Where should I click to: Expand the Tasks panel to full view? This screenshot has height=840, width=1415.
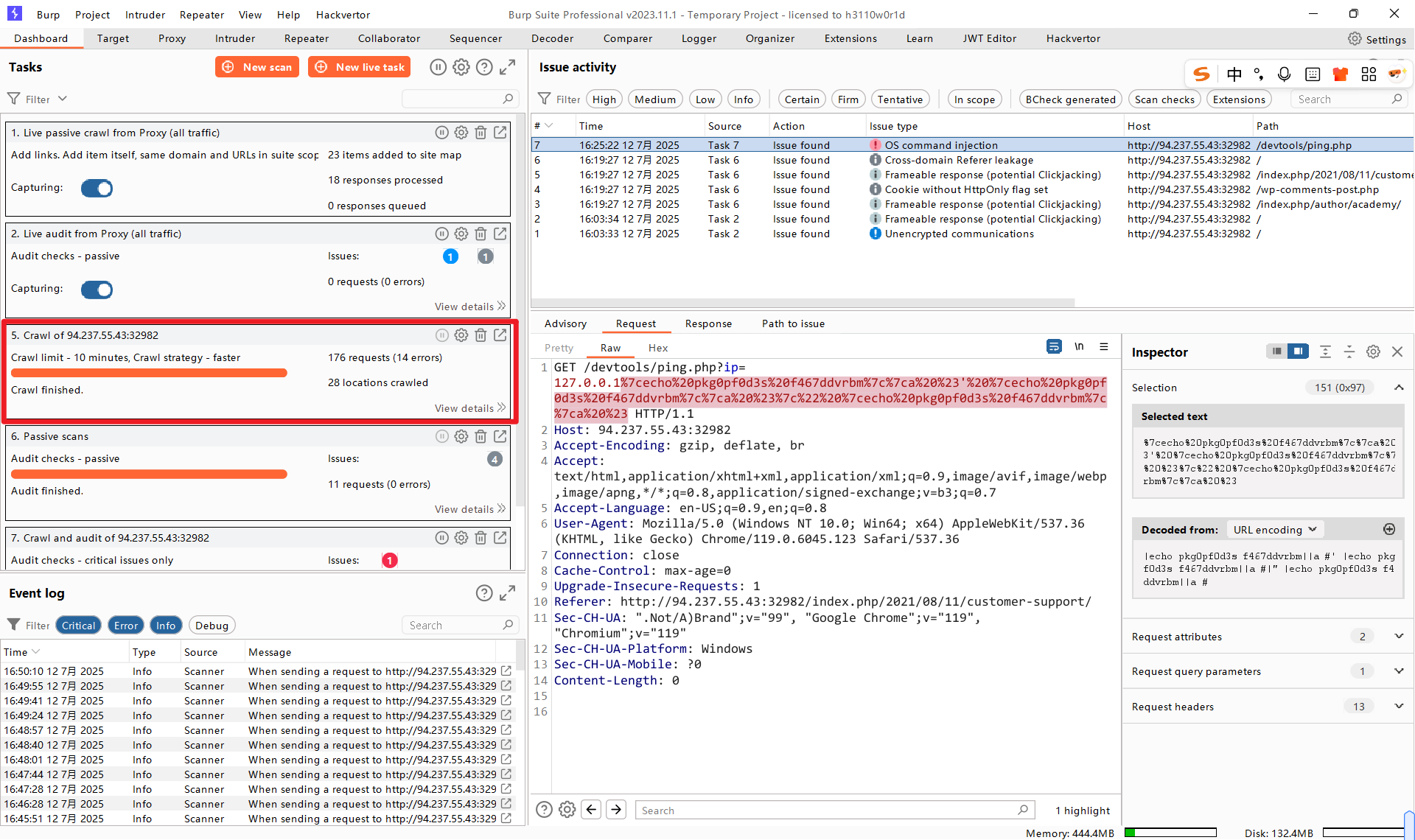[x=507, y=67]
